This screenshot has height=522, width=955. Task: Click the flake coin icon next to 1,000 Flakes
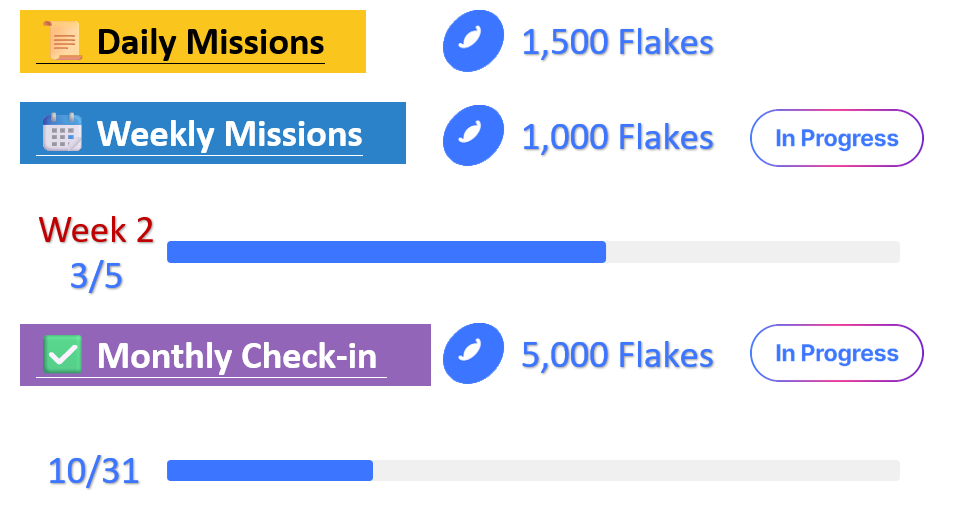(x=473, y=135)
